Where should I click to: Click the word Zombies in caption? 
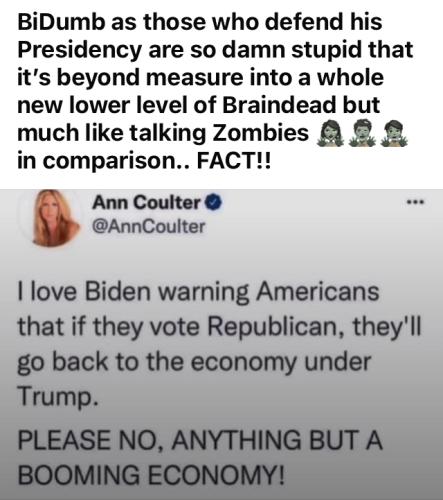tap(260, 133)
